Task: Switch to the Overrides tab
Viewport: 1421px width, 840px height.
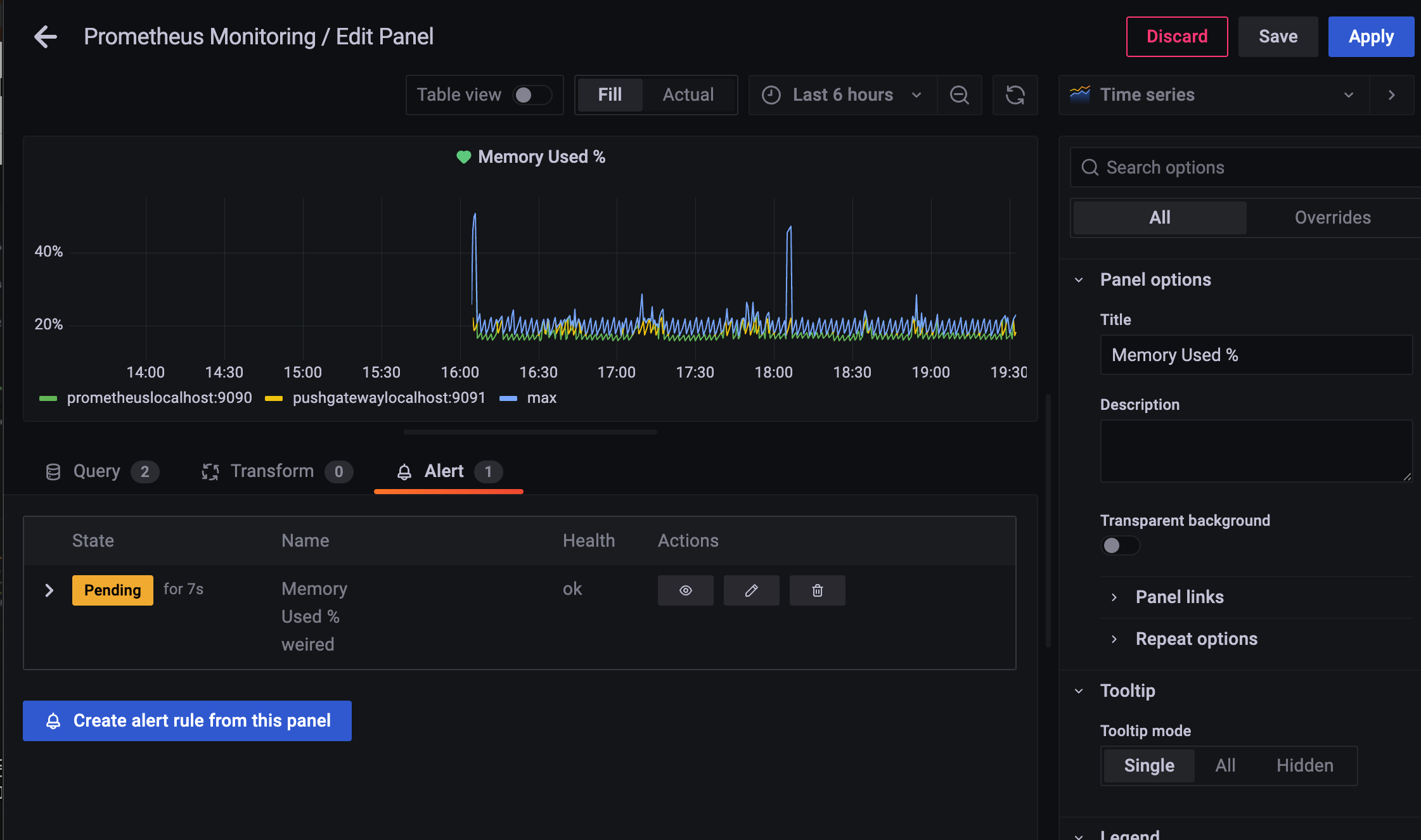Action: 1332,217
